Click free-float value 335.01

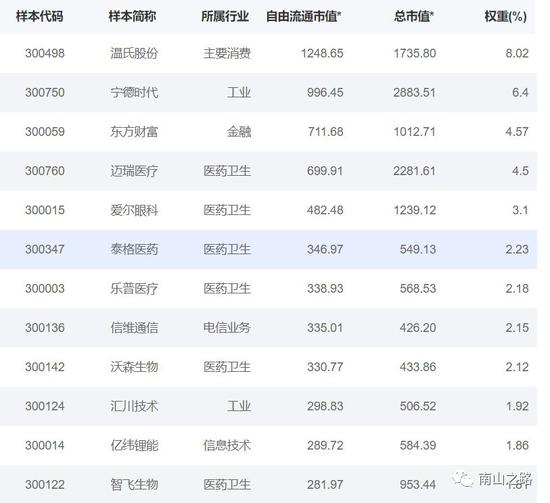pyautogui.click(x=325, y=328)
